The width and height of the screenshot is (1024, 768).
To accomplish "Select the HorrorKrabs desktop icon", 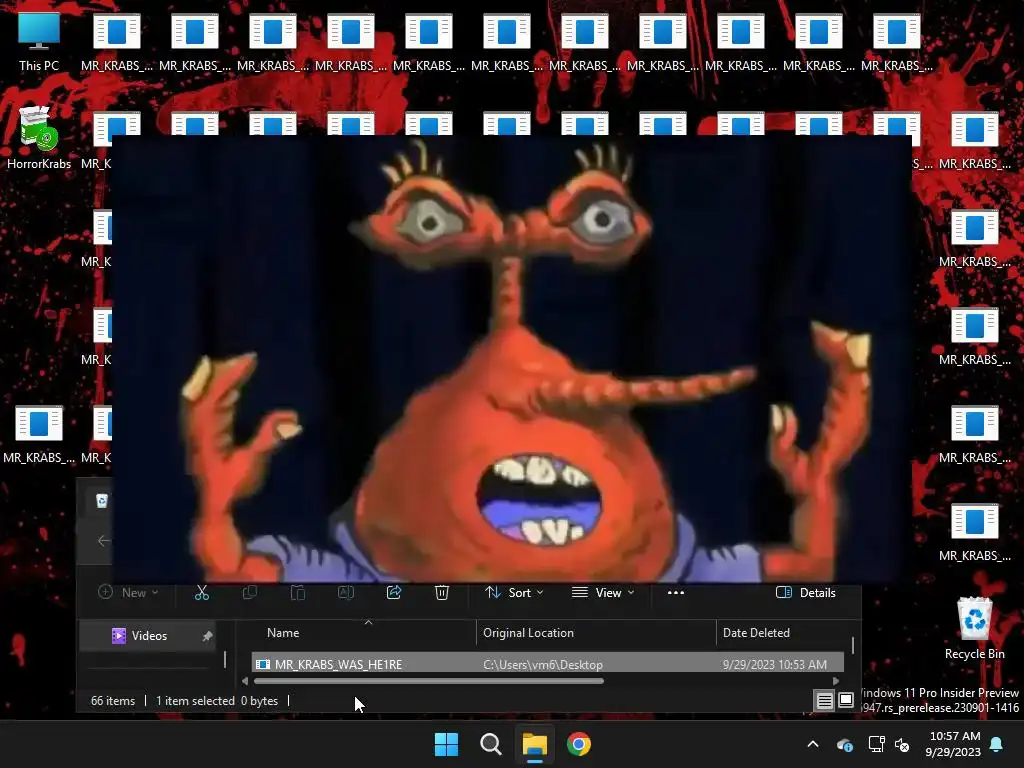I will click(x=39, y=138).
